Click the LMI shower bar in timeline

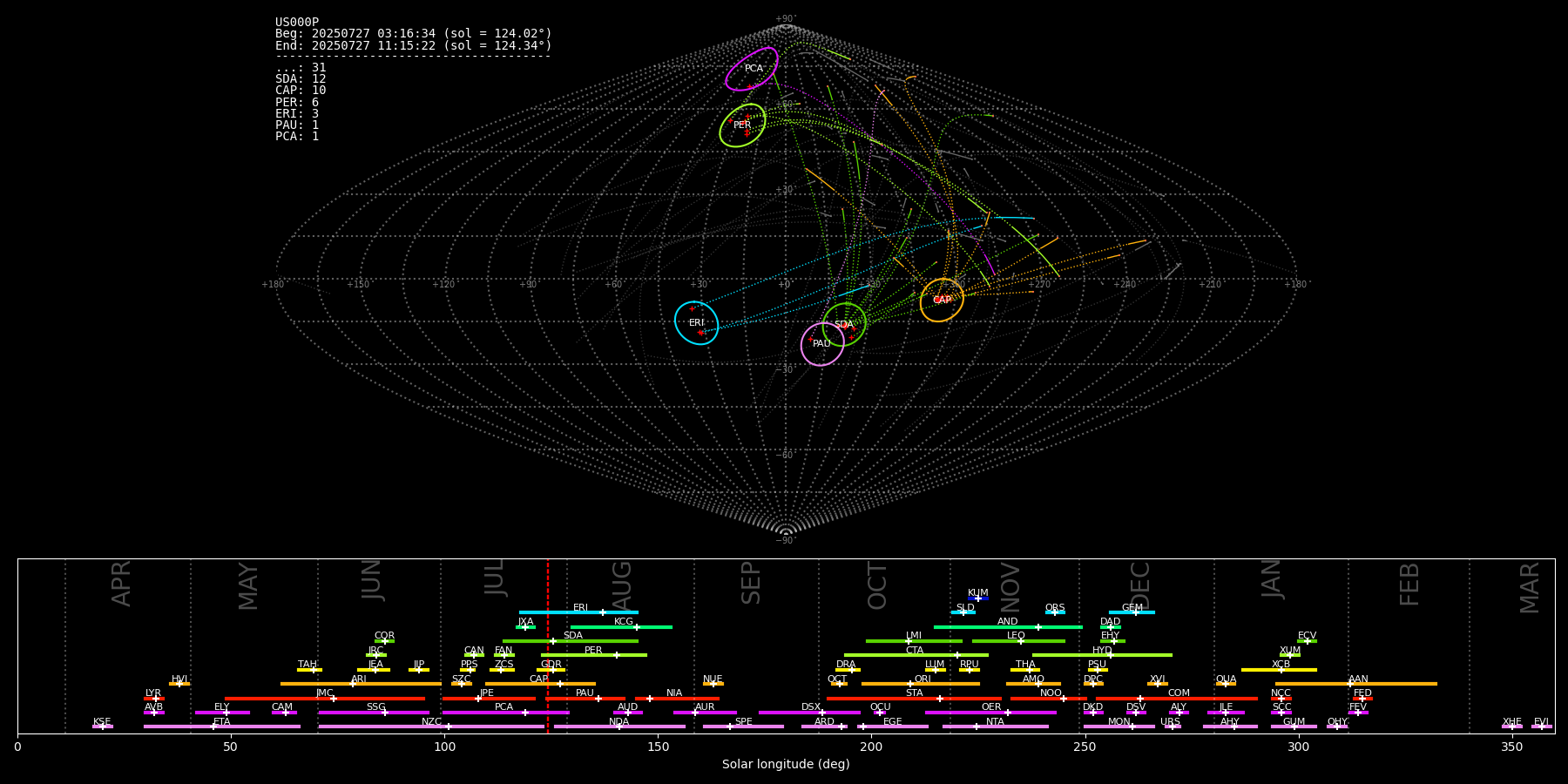coord(914,641)
